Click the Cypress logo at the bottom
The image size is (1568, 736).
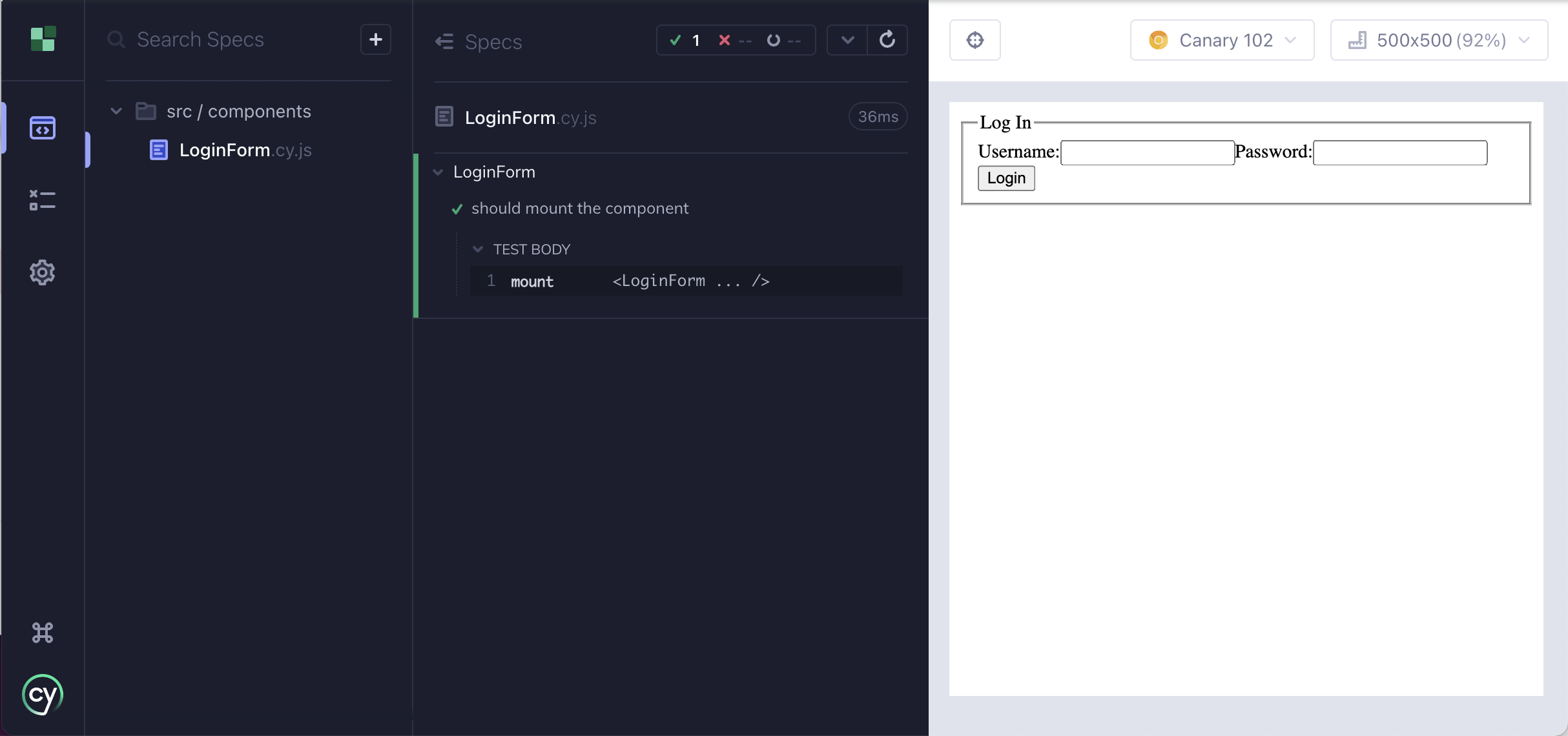(x=43, y=695)
